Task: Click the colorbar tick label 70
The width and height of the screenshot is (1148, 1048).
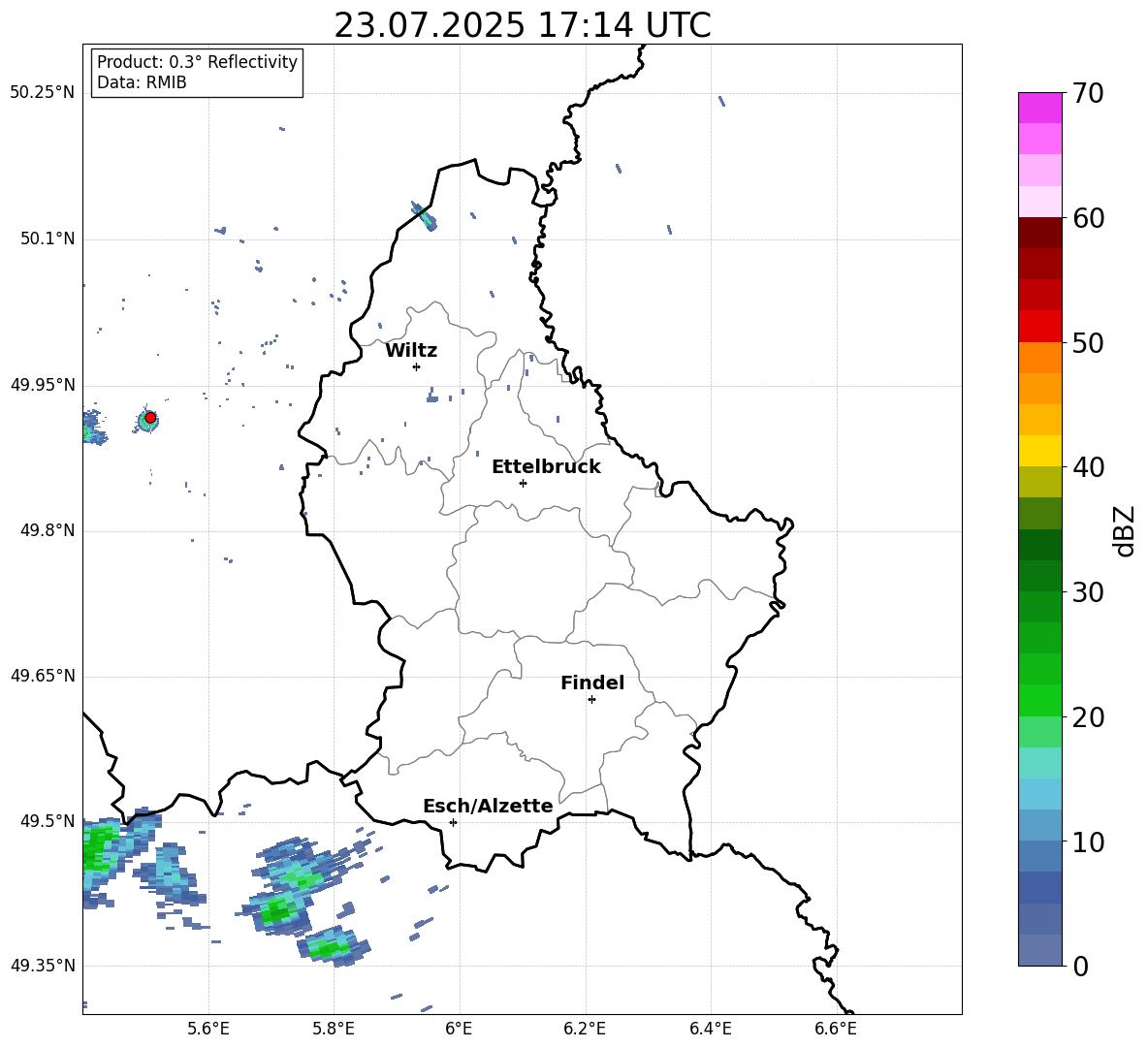Action: (x=1088, y=93)
